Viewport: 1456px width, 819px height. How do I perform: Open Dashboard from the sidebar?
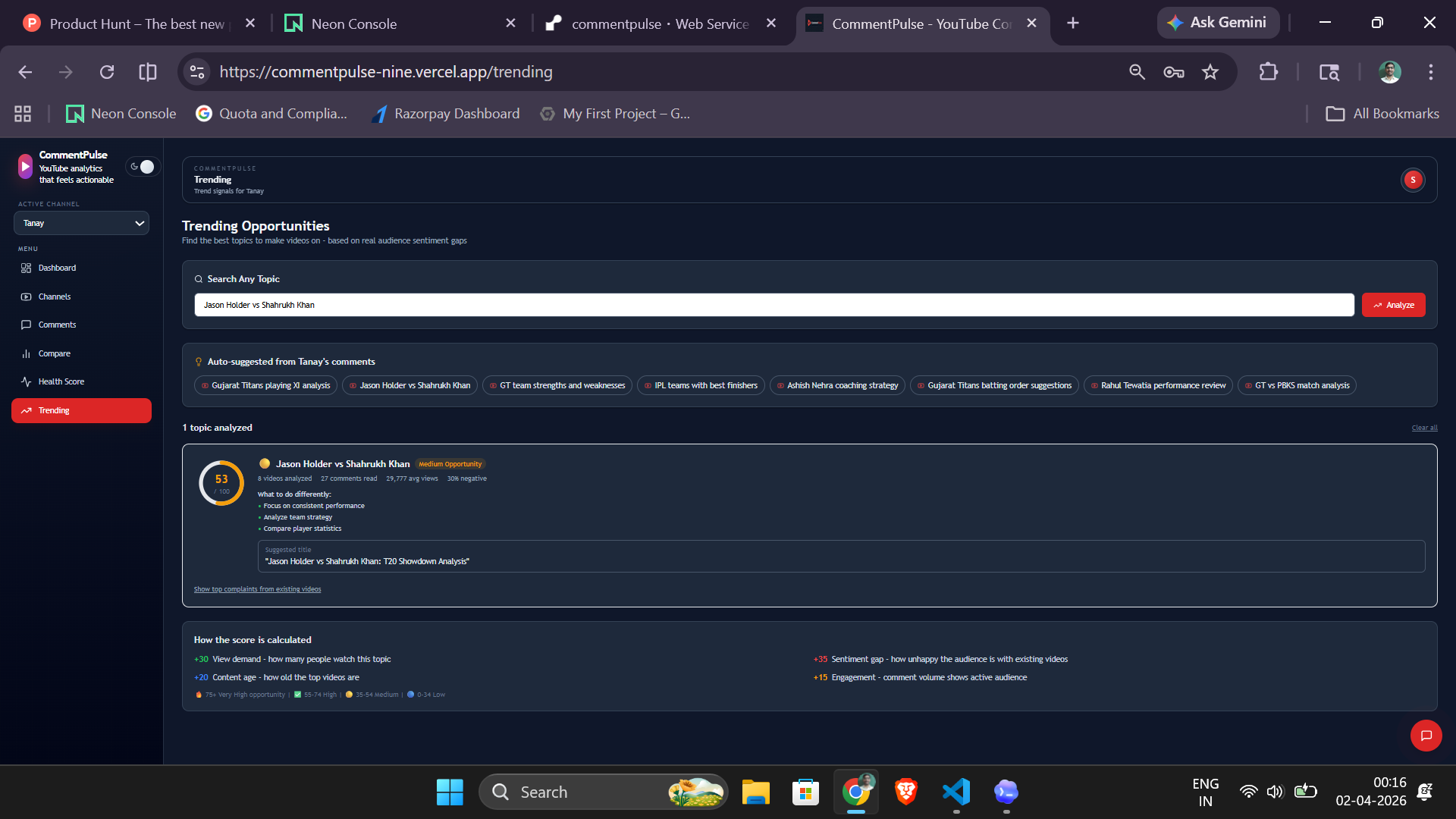[56, 268]
